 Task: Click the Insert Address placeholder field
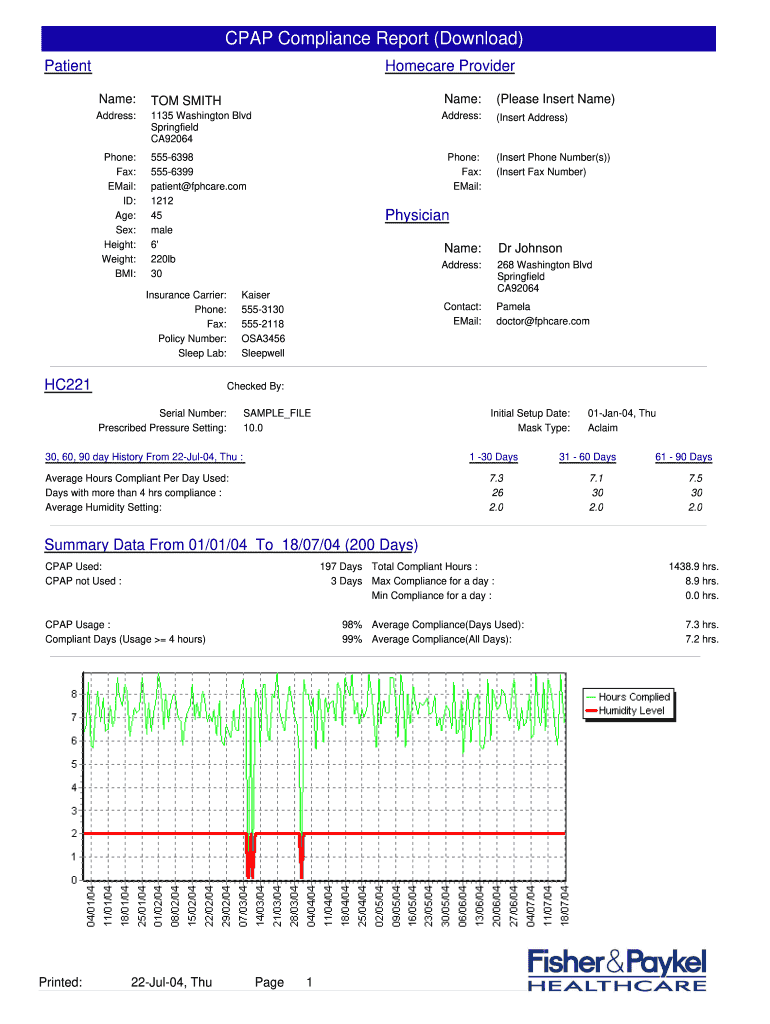531,118
